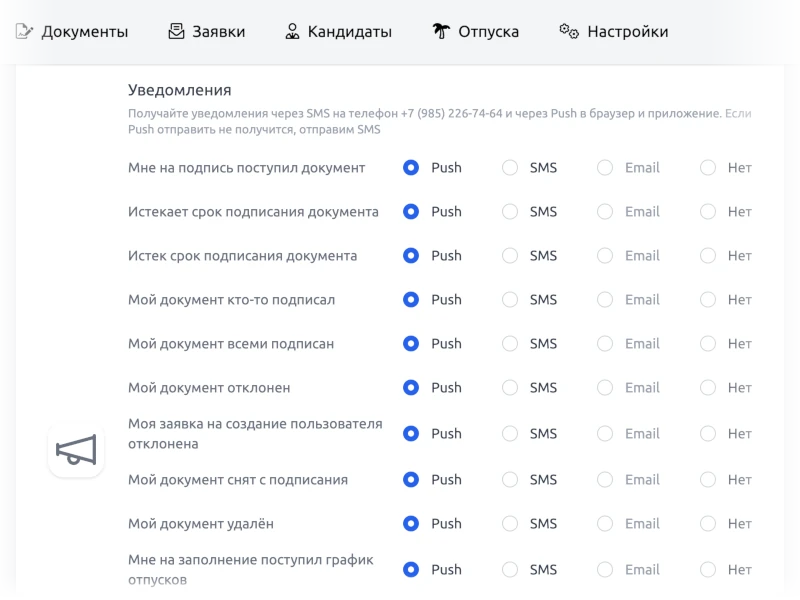The width and height of the screenshot is (800, 600).
Task: Select Email for 'Мой документ отклонен'
Action: (x=605, y=388)
